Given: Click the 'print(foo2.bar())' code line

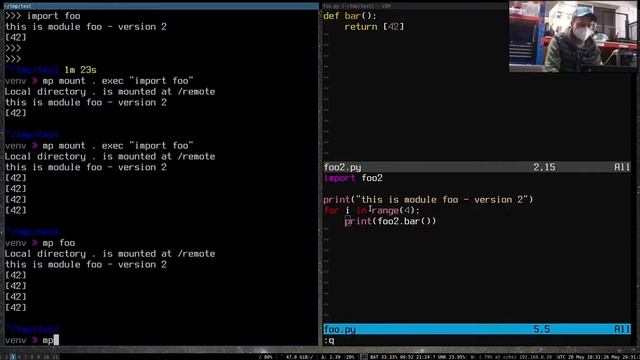Looking at the screenshot, I should click(x=390, y=221).
